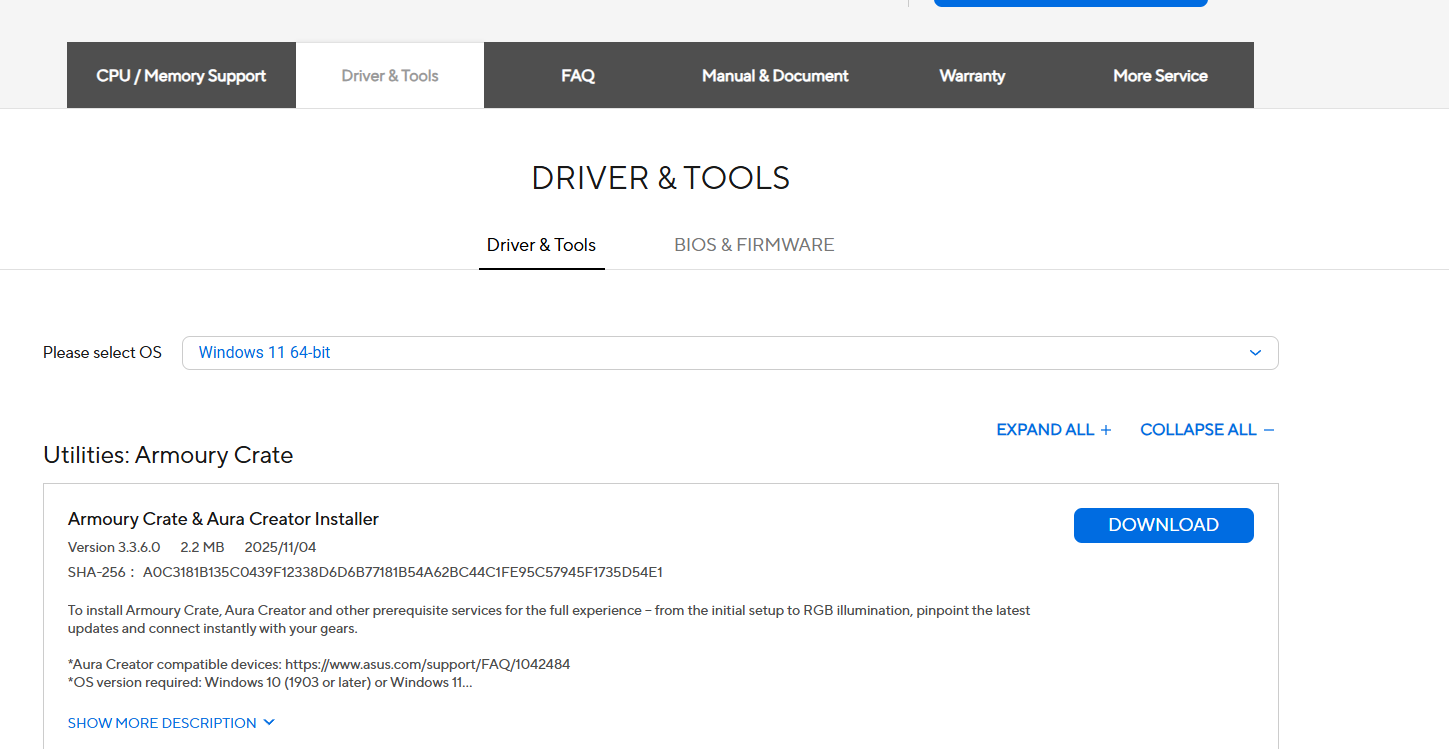
Task: Open the Warranty tab
Action: click(x=972, y=75)
